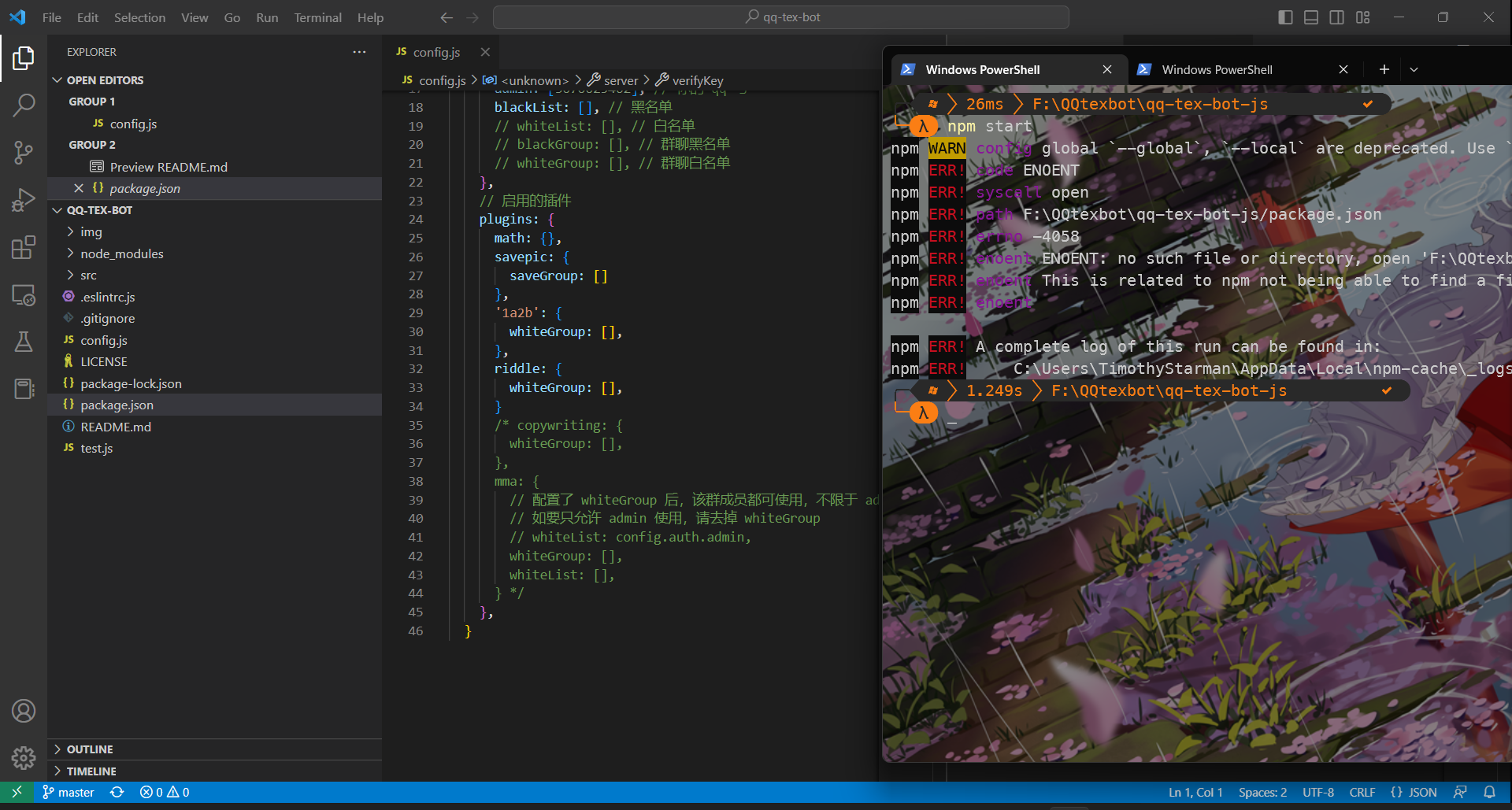Toggle the primary side bar
The height and width of the screenshot is (810, 1512).
[x=1285, y=17]
